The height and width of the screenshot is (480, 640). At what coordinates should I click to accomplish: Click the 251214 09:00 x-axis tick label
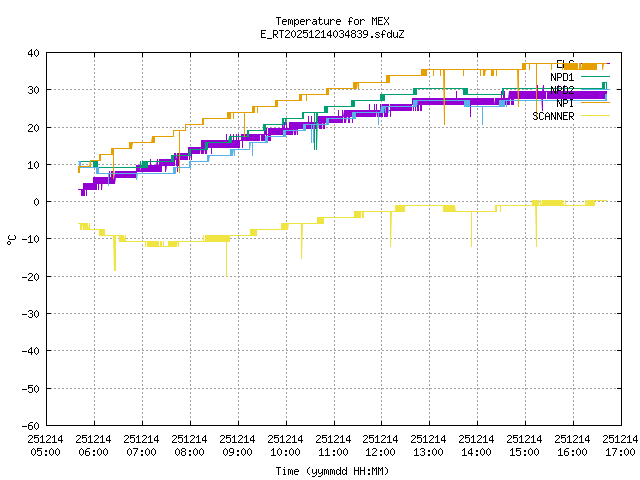(x=237, y=444)
